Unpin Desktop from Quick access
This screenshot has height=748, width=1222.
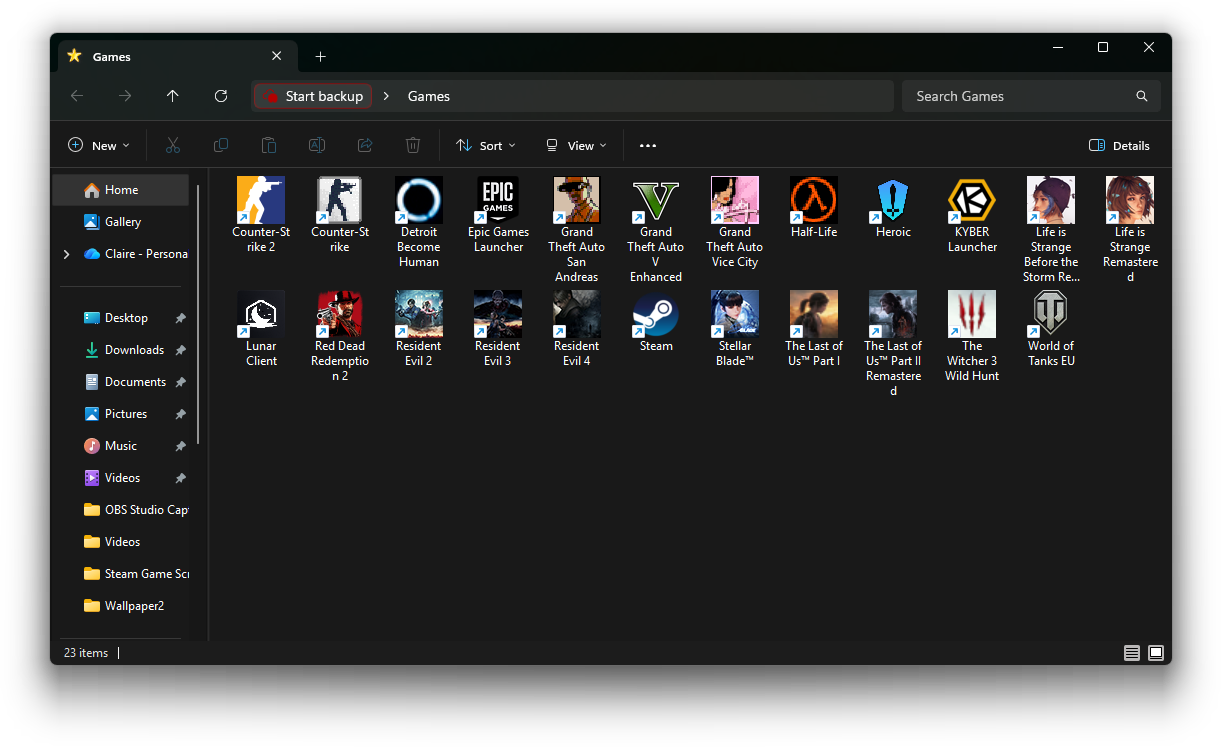181,318
